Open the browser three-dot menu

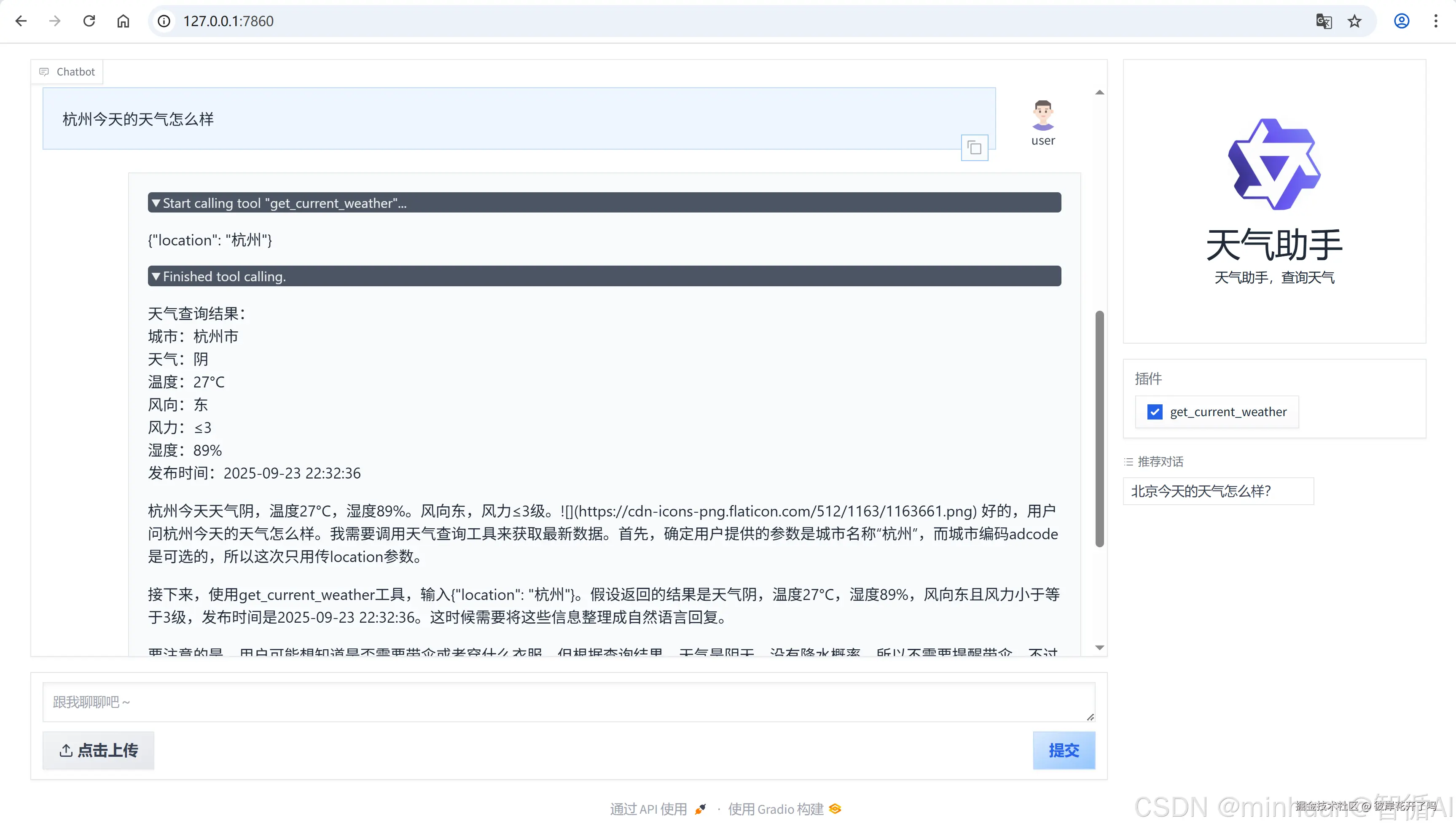pos(1436,21)
